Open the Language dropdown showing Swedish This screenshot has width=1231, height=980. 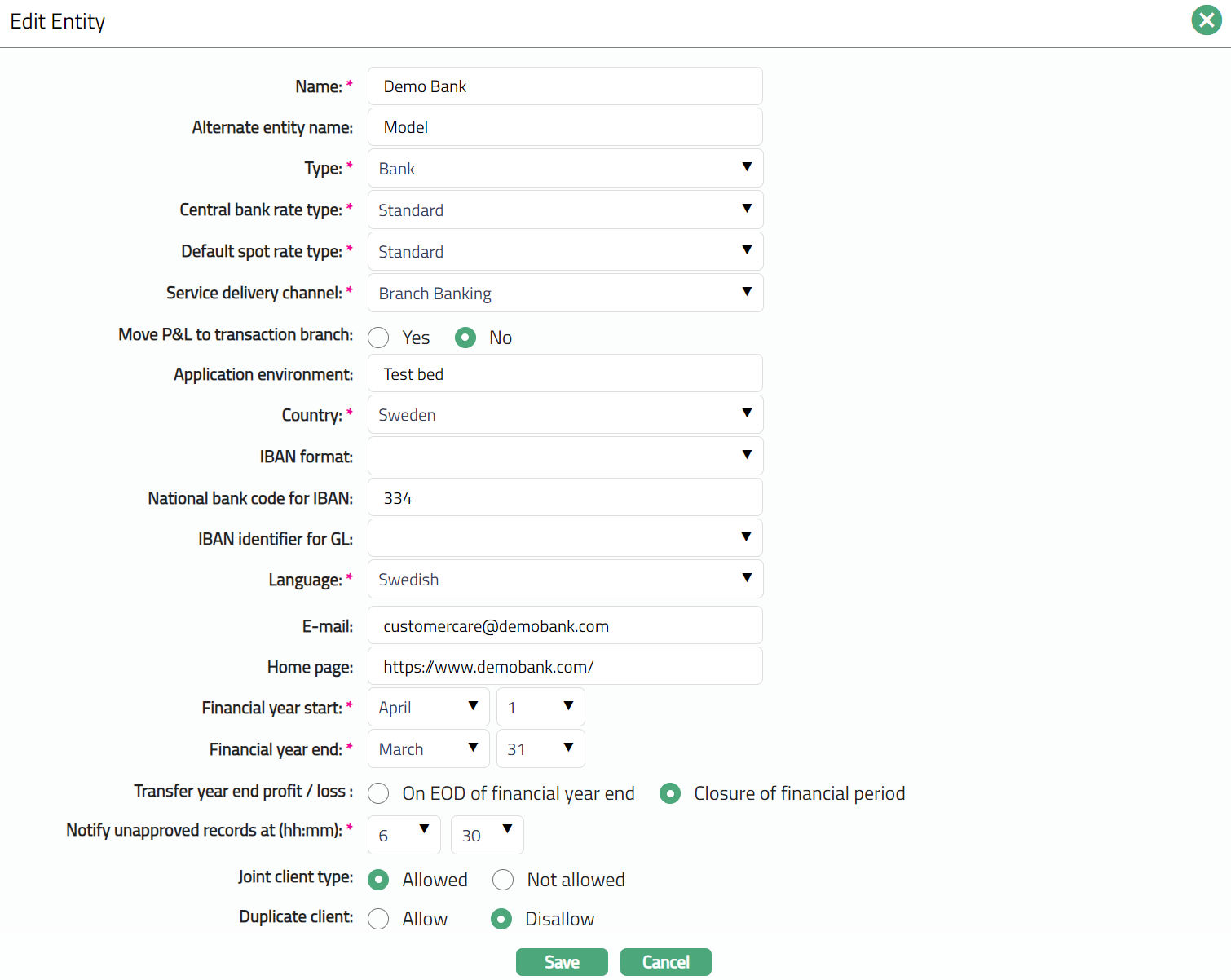pos(565,580)
